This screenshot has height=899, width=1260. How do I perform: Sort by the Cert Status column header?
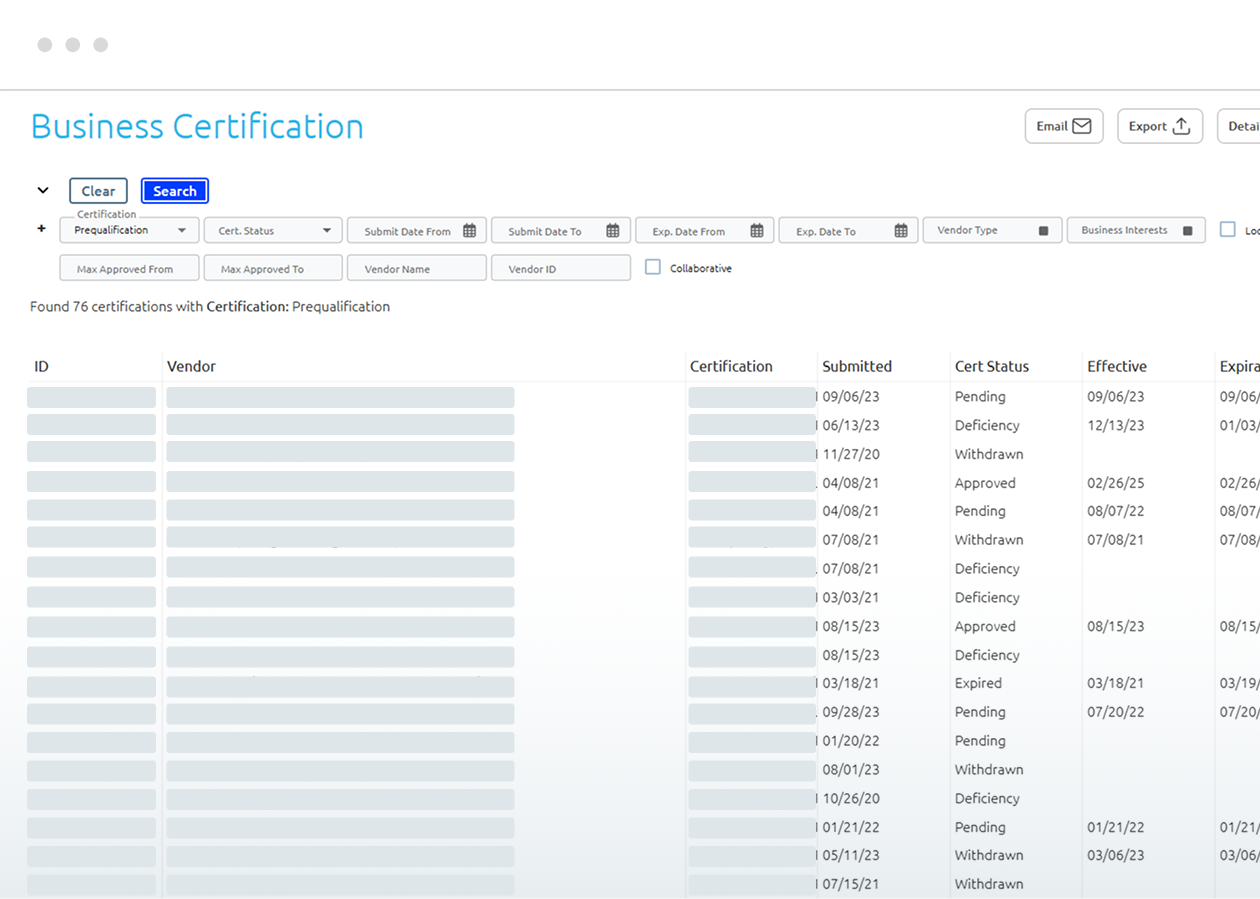pyautogui.click(x=991, y=366)
